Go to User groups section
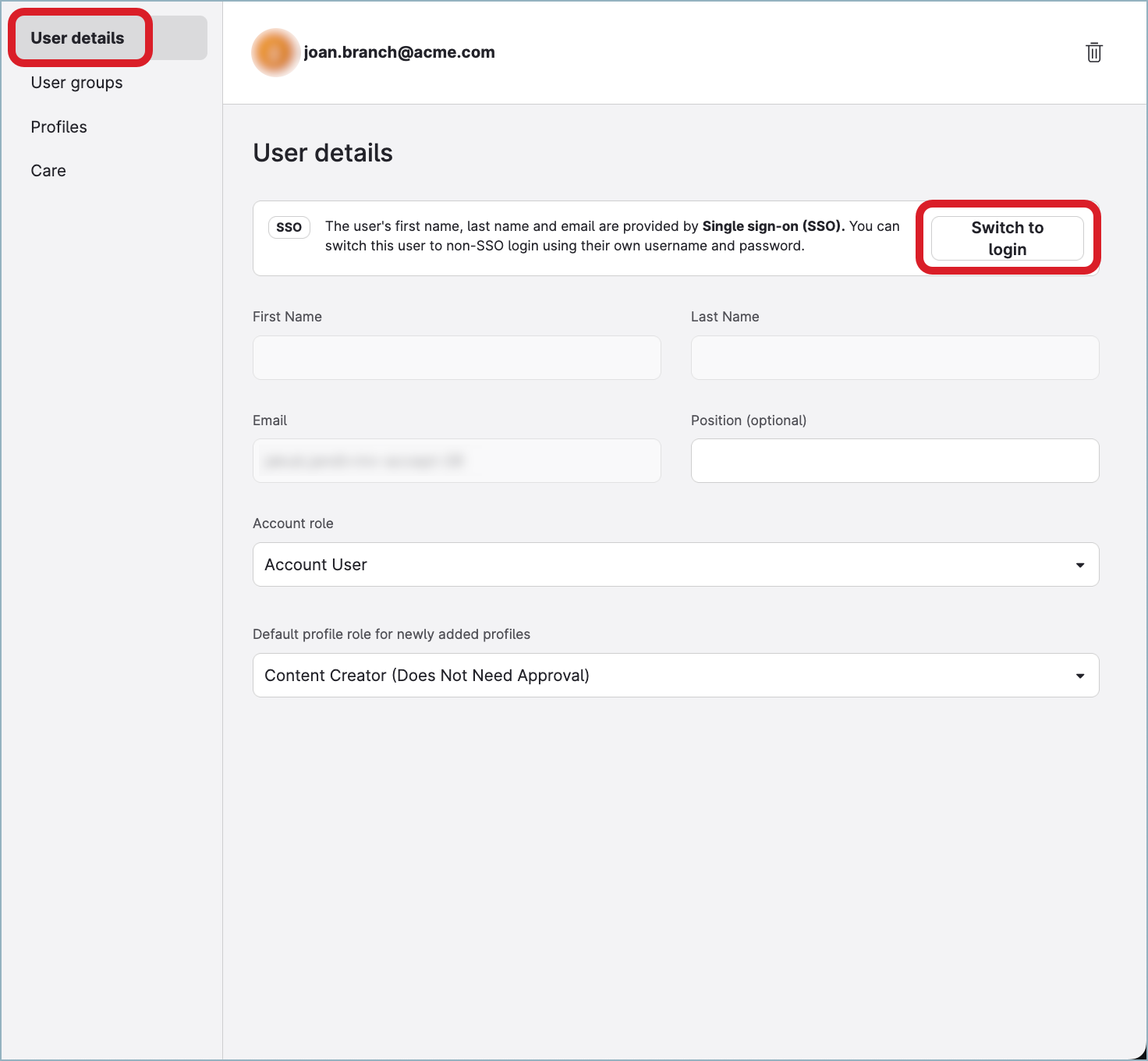This screenshot has height=1061, width=1148. 76,83
